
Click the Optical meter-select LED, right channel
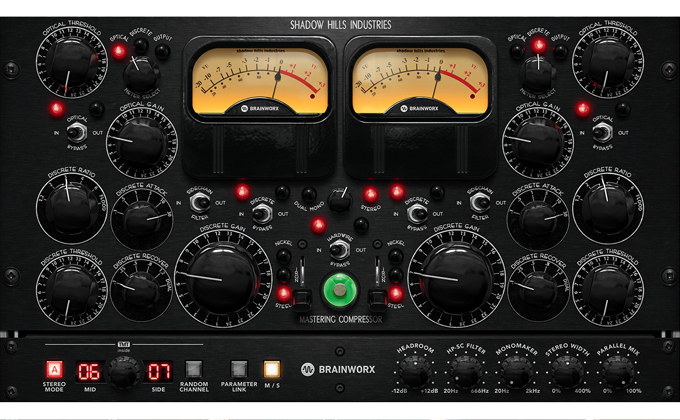517,52
